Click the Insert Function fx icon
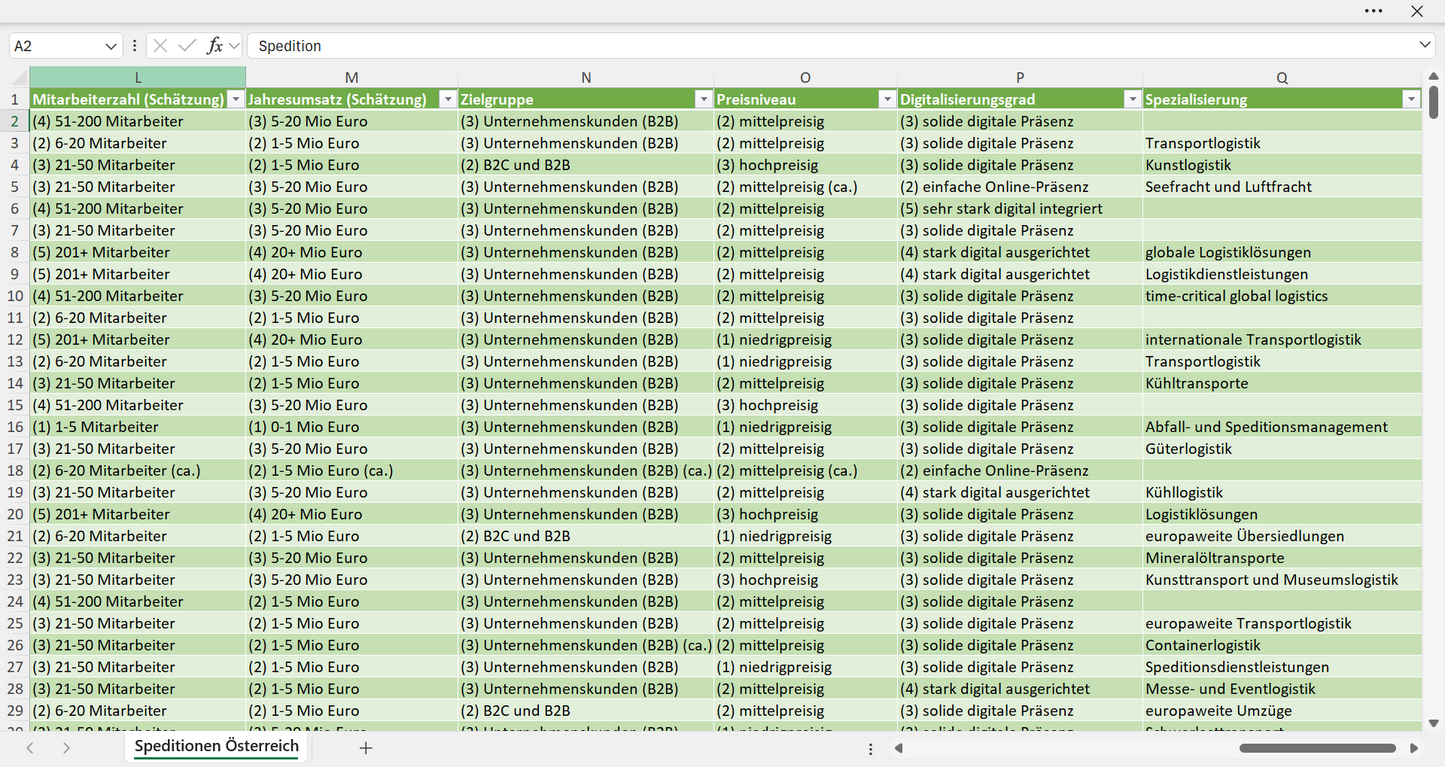This screenshot has height=767, width=1445. click(214, 46)
